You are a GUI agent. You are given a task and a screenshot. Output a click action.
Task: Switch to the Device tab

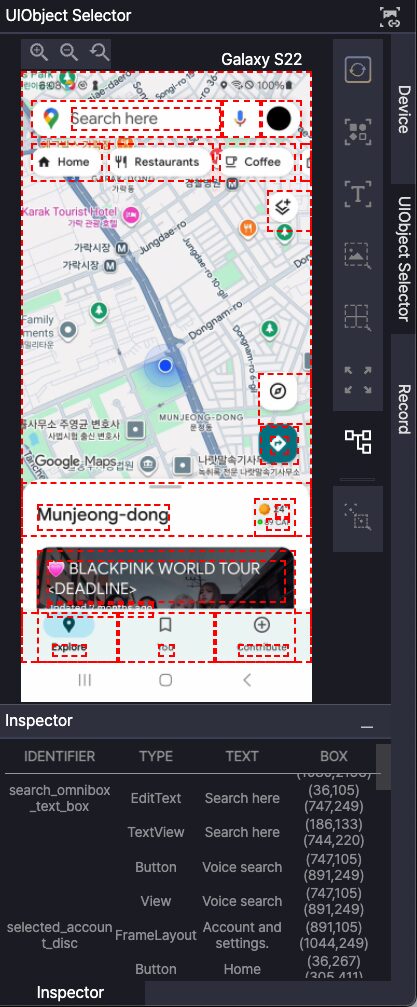coord(404,109)
